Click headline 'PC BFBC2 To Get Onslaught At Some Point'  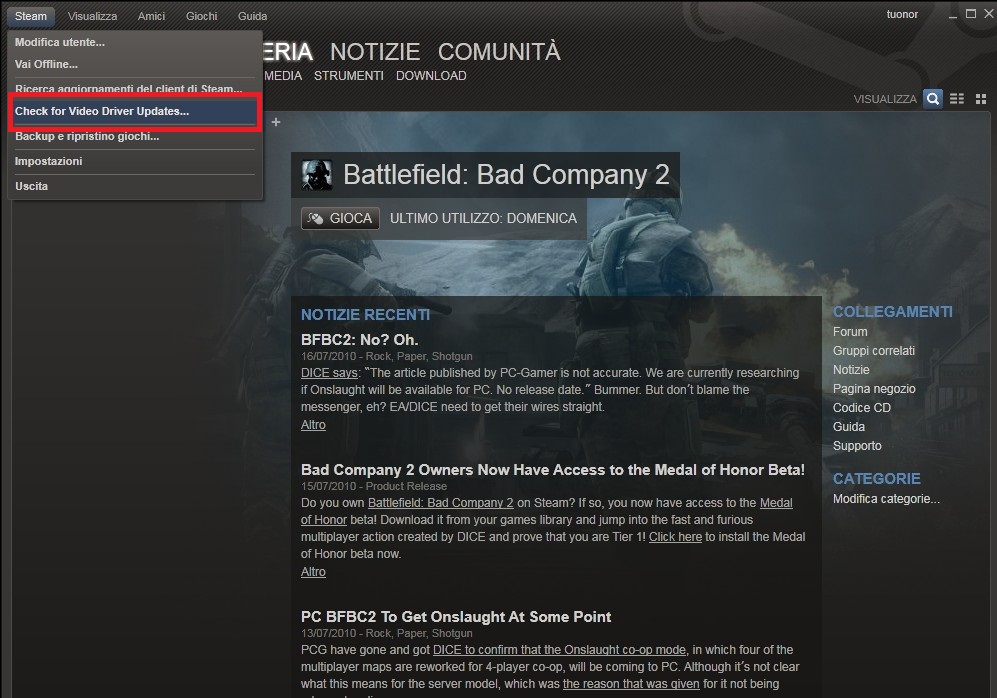pyautogui.click(x=456, y=617)
